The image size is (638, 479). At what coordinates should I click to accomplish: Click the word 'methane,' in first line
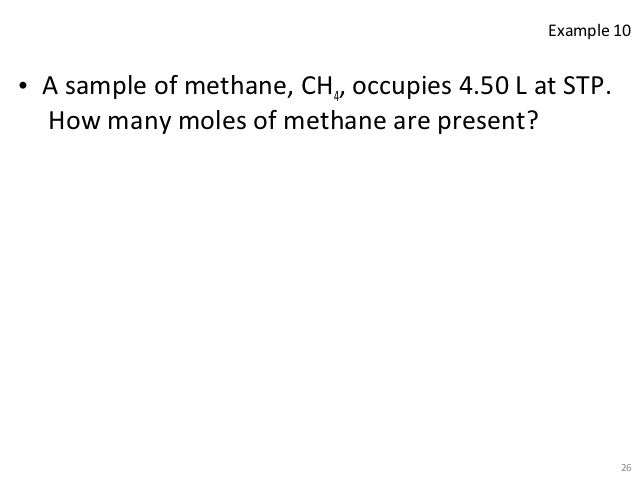(238, 86)
